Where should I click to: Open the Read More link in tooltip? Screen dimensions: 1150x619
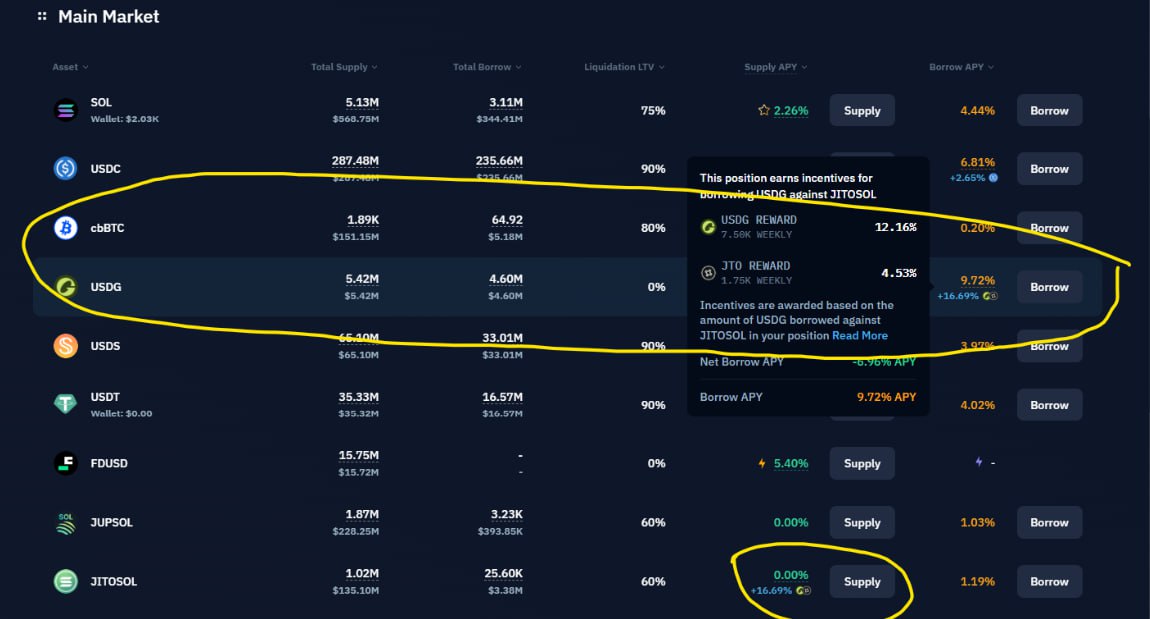(860, 335)
